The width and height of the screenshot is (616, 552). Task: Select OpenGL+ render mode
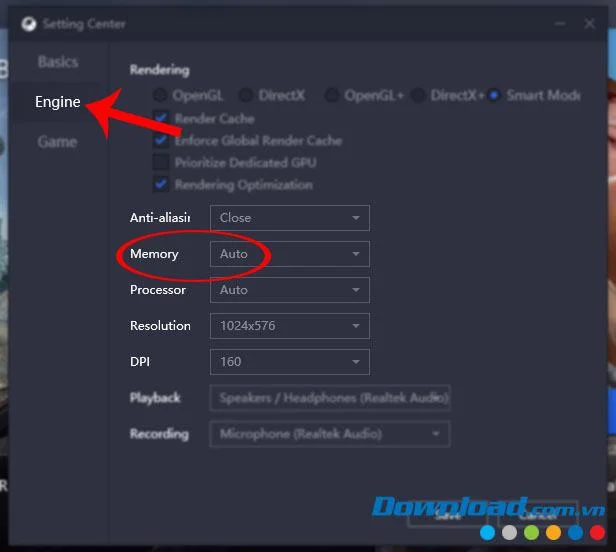(332, 95)
